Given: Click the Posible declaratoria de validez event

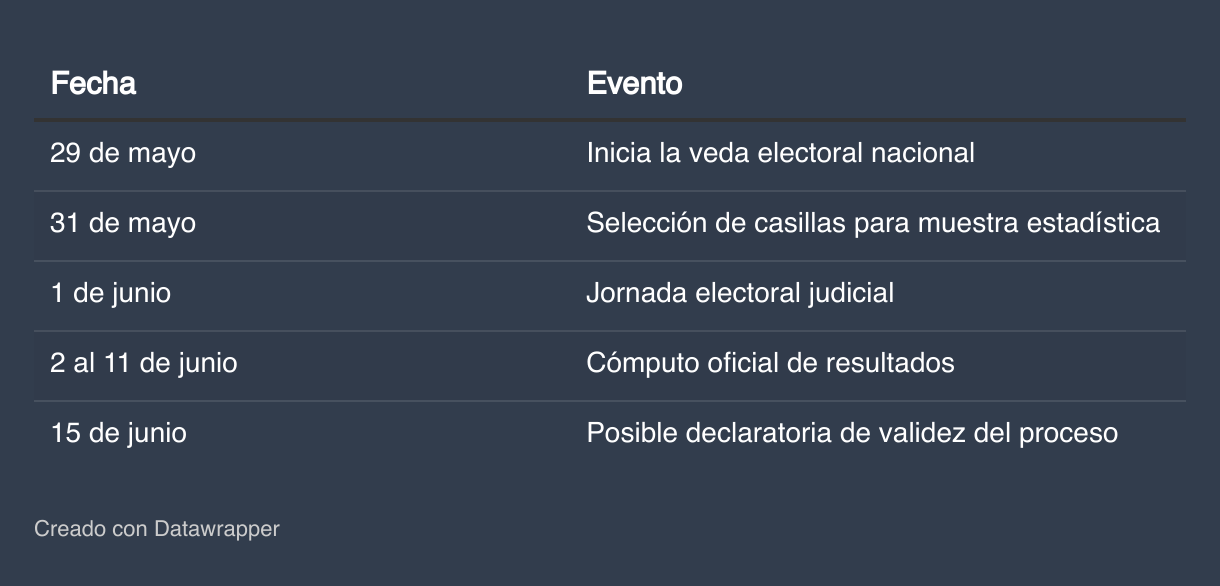Looking at the screenshot, I should [851, 433].
